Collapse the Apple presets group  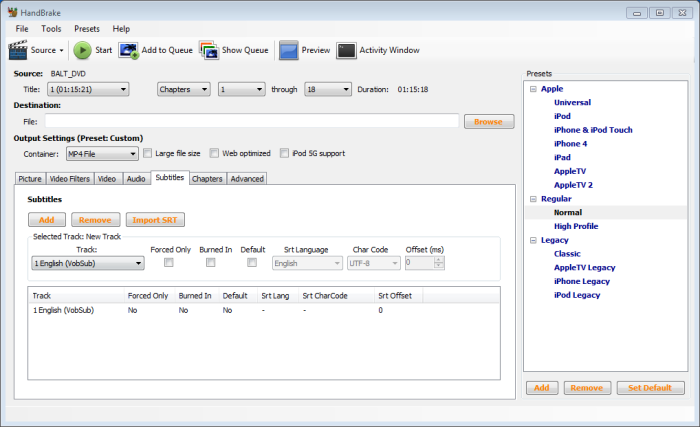pyautogui.click(x=532, y=89)
